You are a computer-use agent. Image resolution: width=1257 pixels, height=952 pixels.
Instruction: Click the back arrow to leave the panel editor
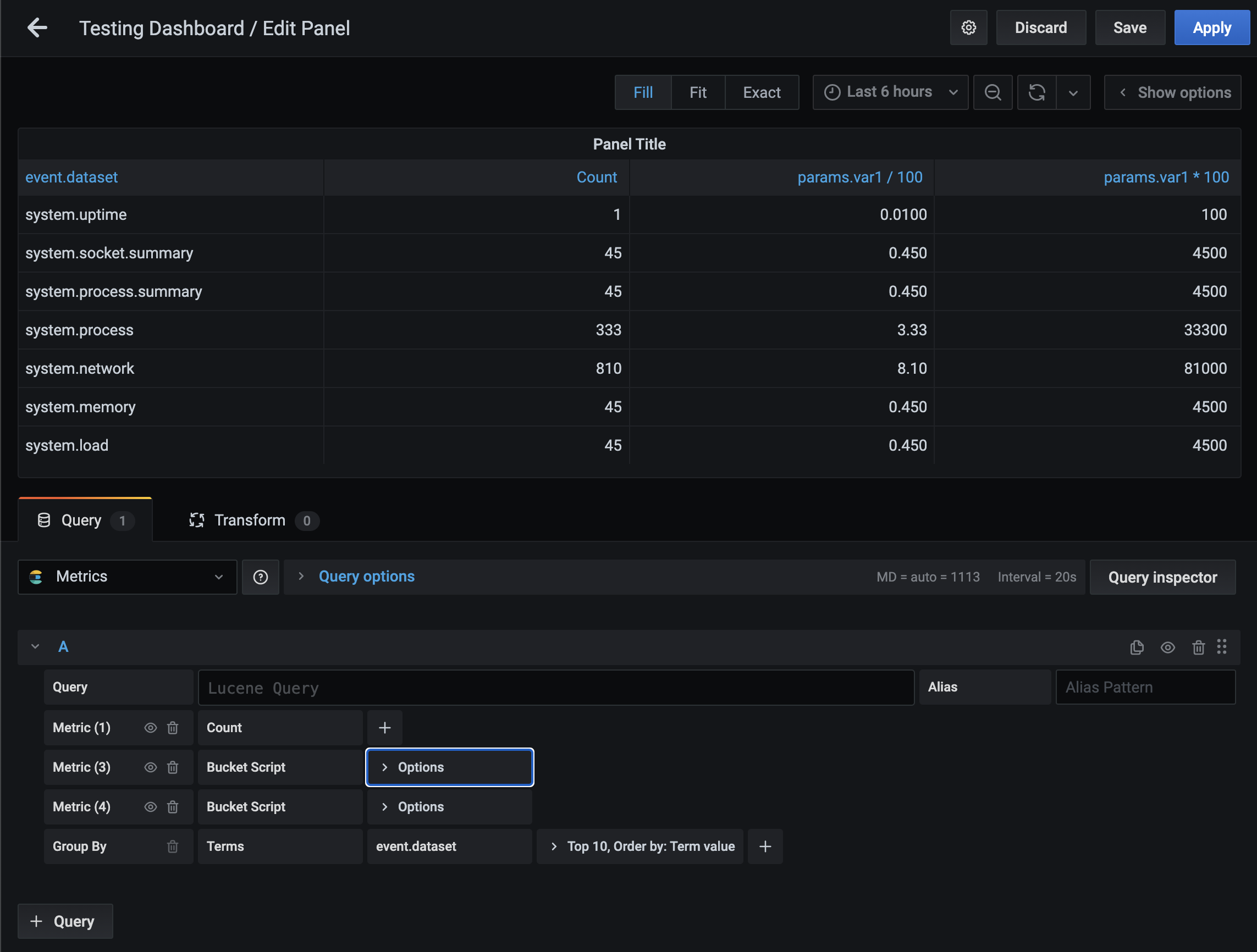click(x=37, y=28)
